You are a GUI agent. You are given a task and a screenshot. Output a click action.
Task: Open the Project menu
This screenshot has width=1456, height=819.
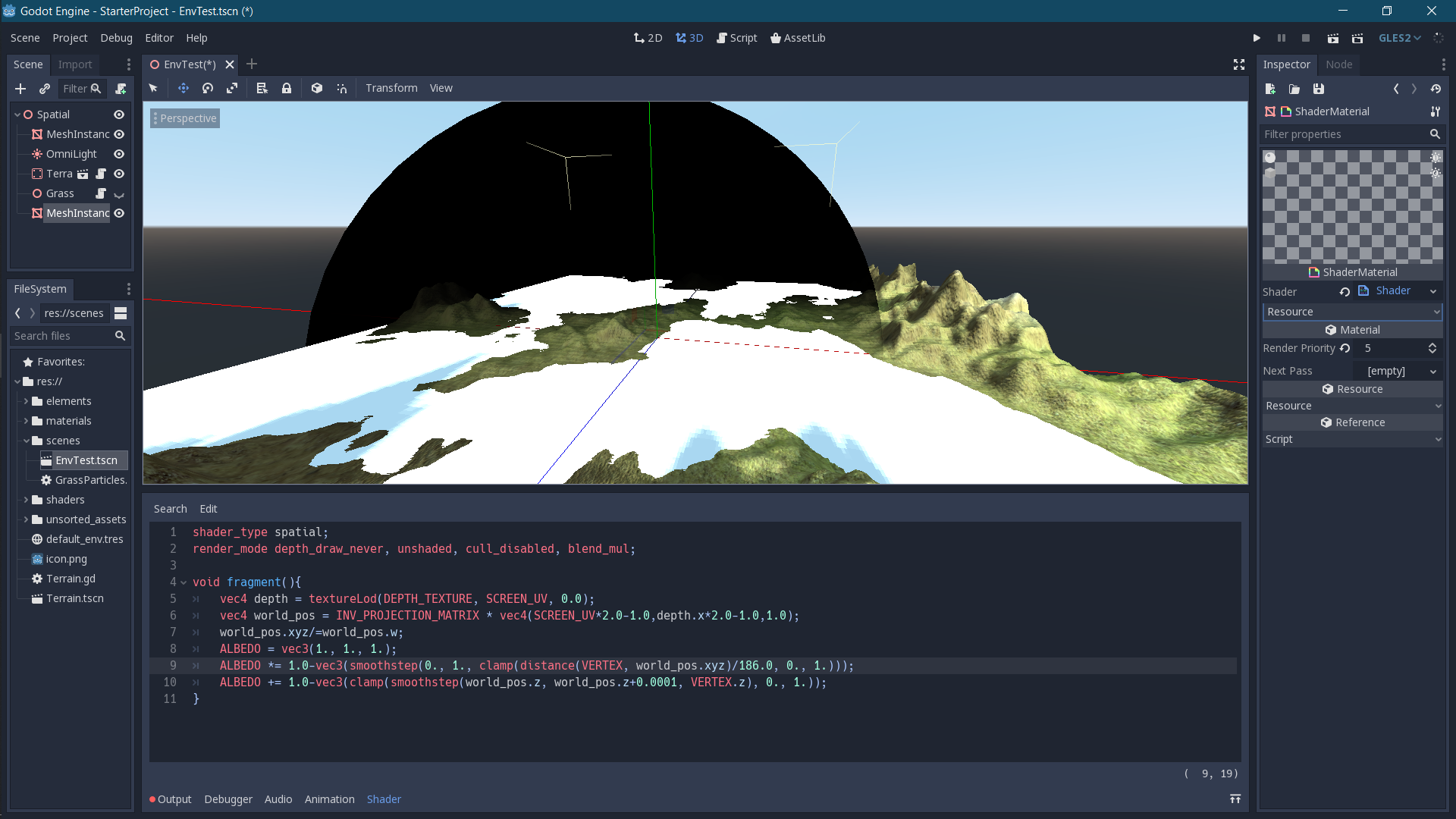point(70,38)
